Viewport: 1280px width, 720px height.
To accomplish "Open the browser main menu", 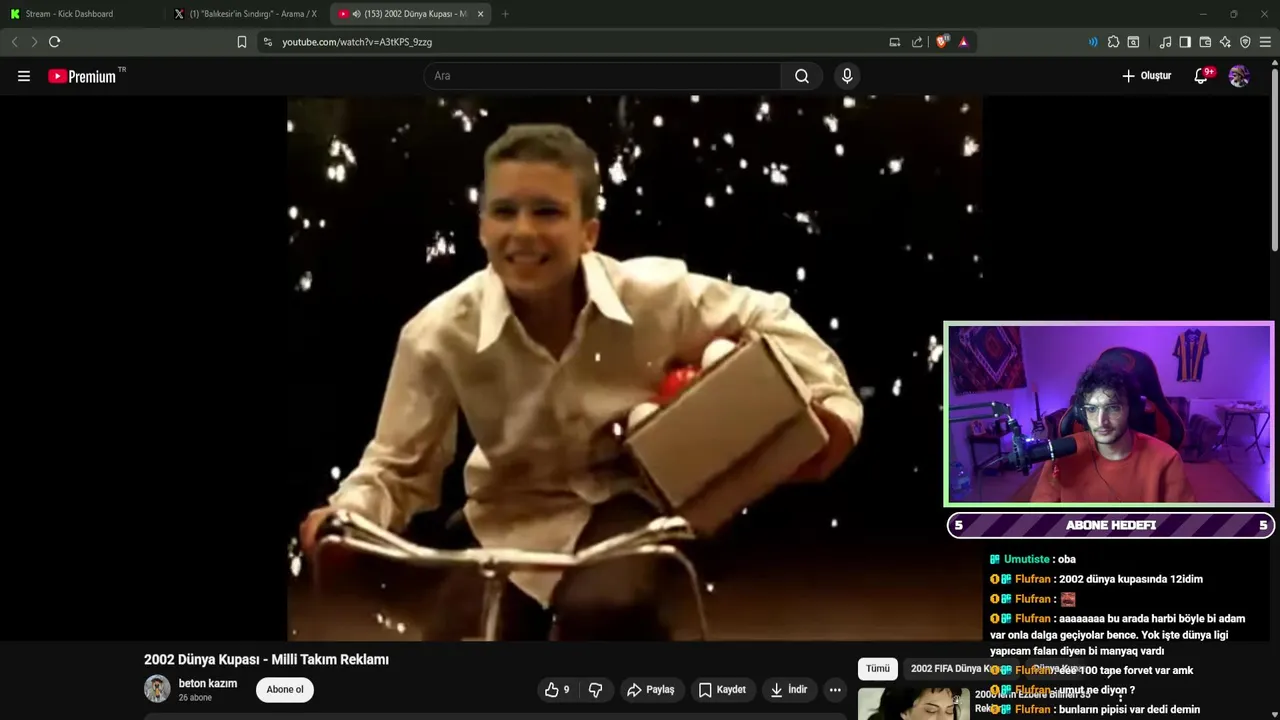I will coord(1265,42).
